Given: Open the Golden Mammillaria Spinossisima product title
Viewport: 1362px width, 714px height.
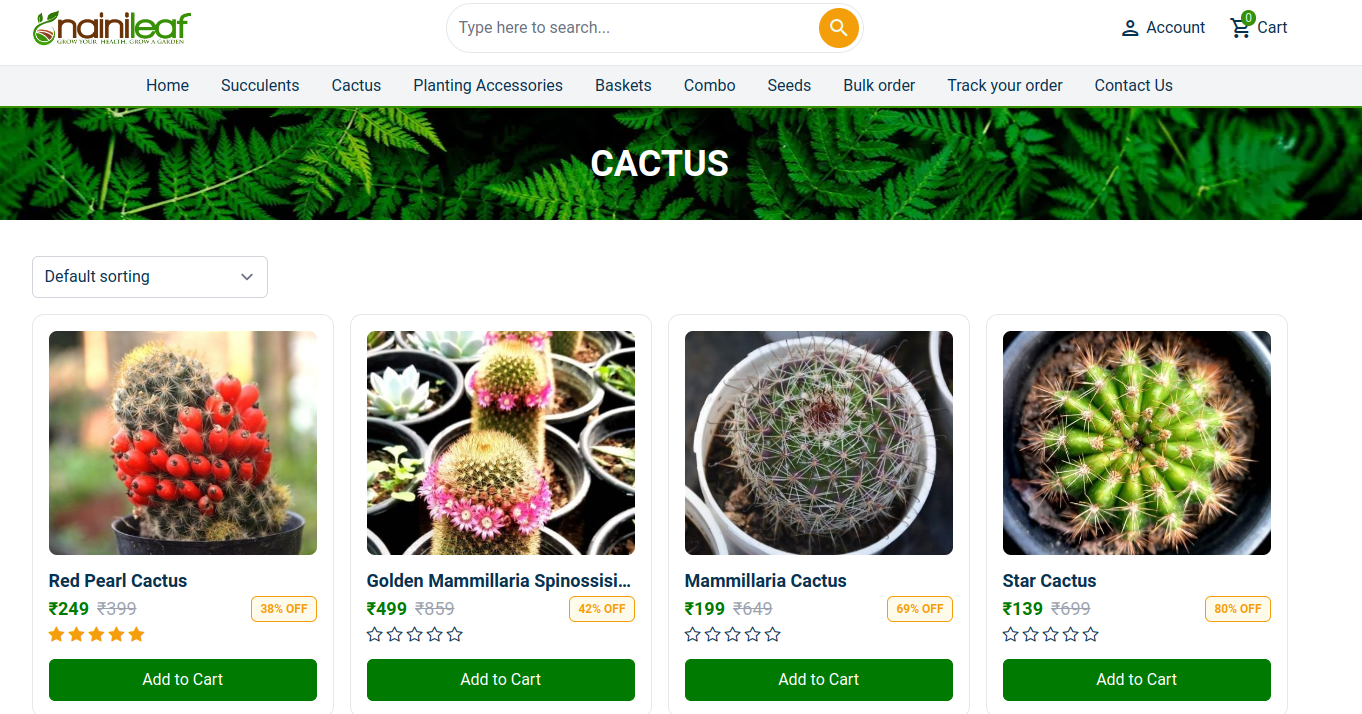Looking at the screenshot, I should (x=499, y=580).
